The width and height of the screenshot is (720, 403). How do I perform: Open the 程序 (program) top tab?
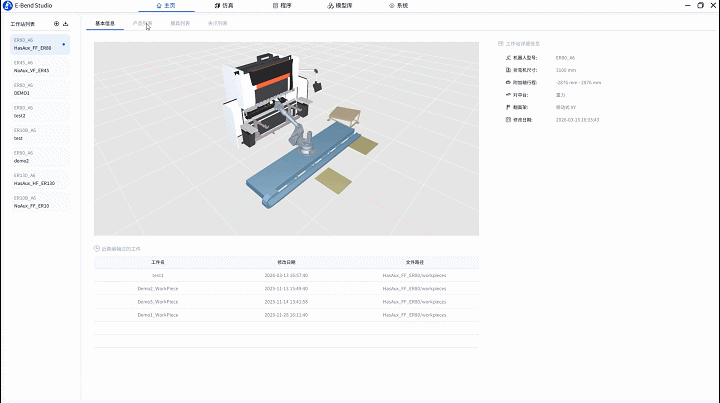(x=282, y=6)
